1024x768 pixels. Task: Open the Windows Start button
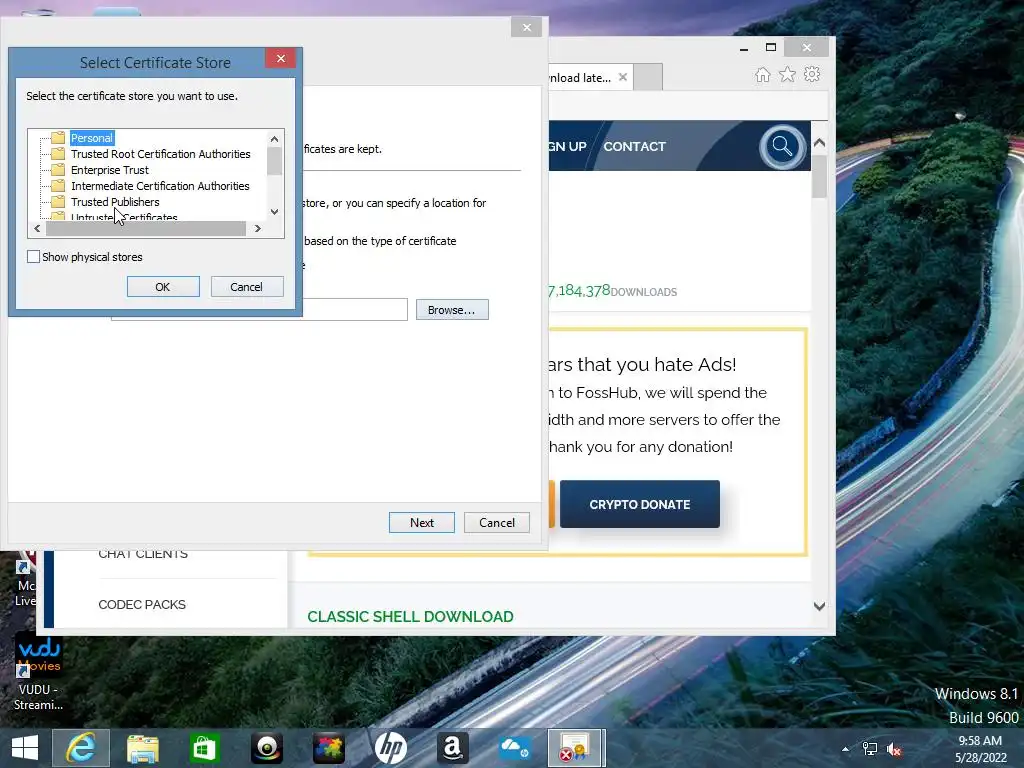coord(25,748)
